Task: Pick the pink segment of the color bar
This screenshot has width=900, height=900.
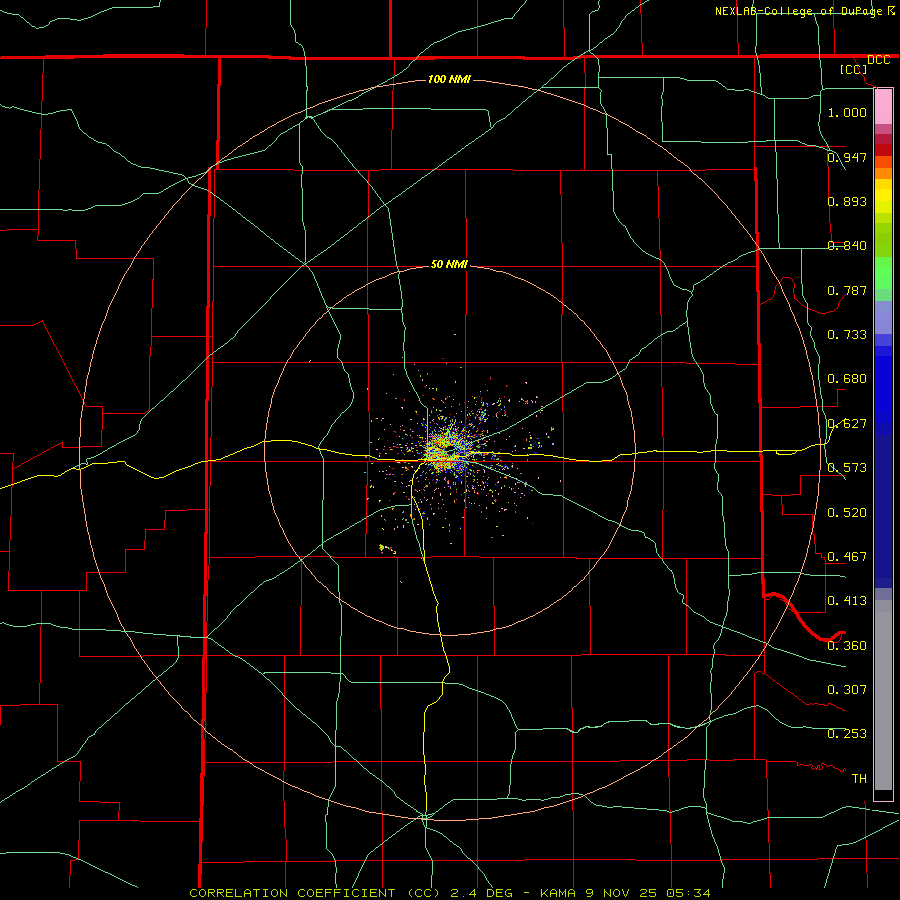Action: tap(883, 107)
